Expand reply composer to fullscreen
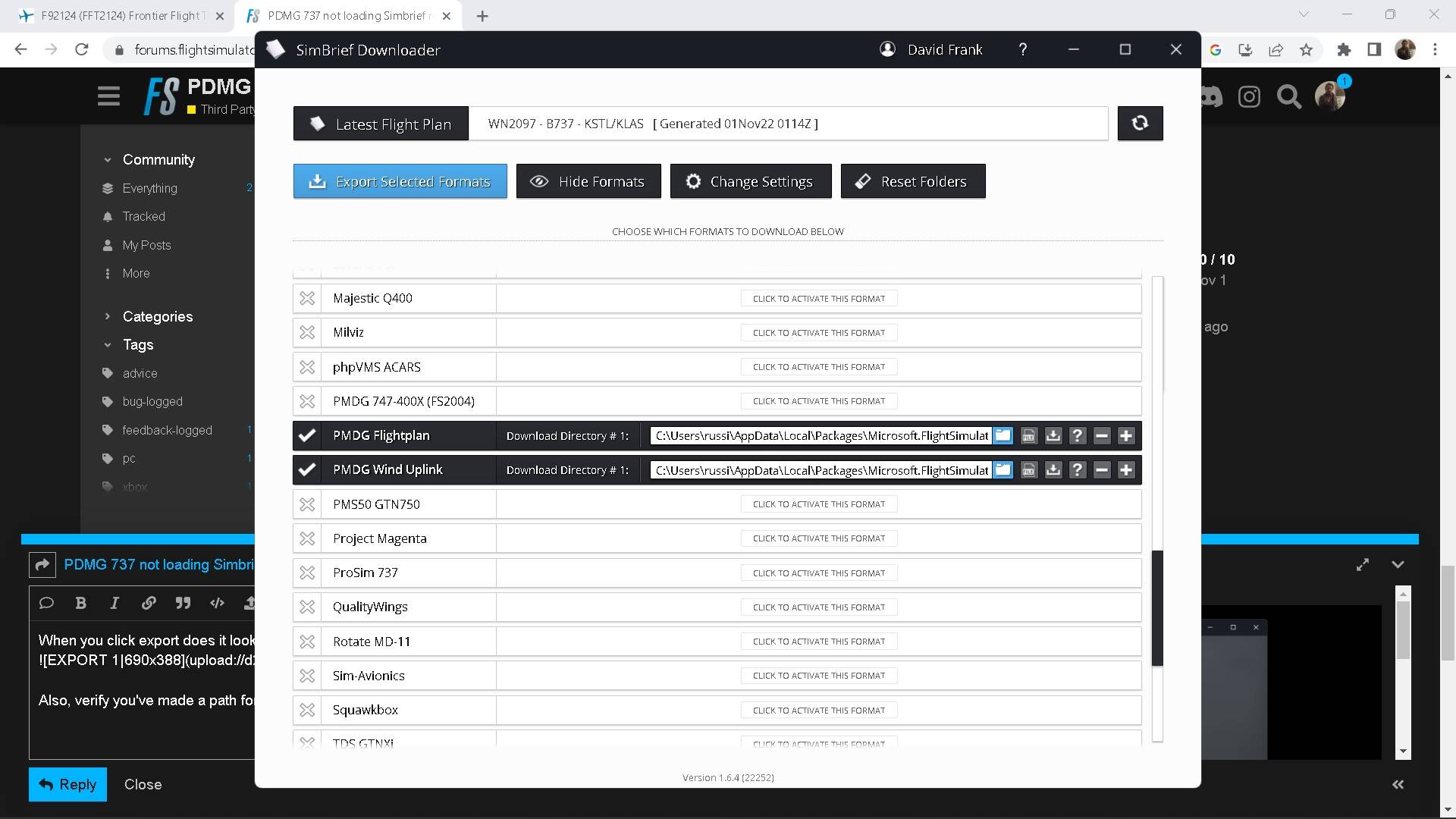The image size is (1456, 819). (1363, 564)
